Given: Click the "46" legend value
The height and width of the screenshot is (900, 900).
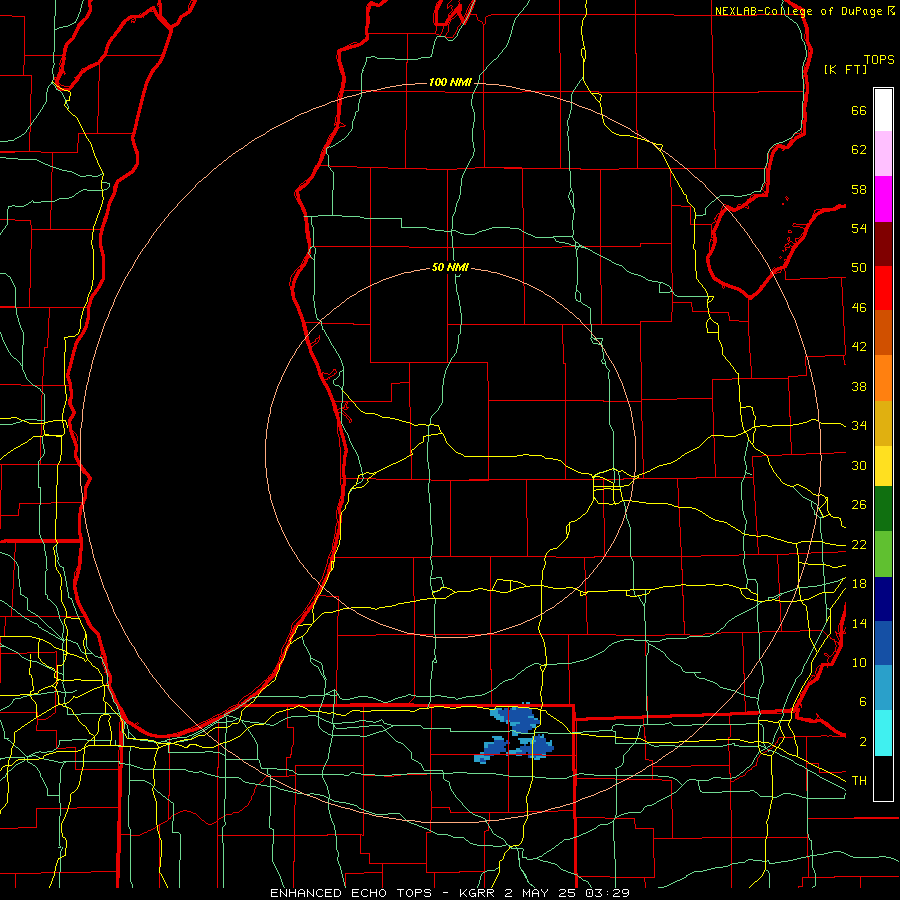Looking at the screenshot, I should [x=859, y=308].
